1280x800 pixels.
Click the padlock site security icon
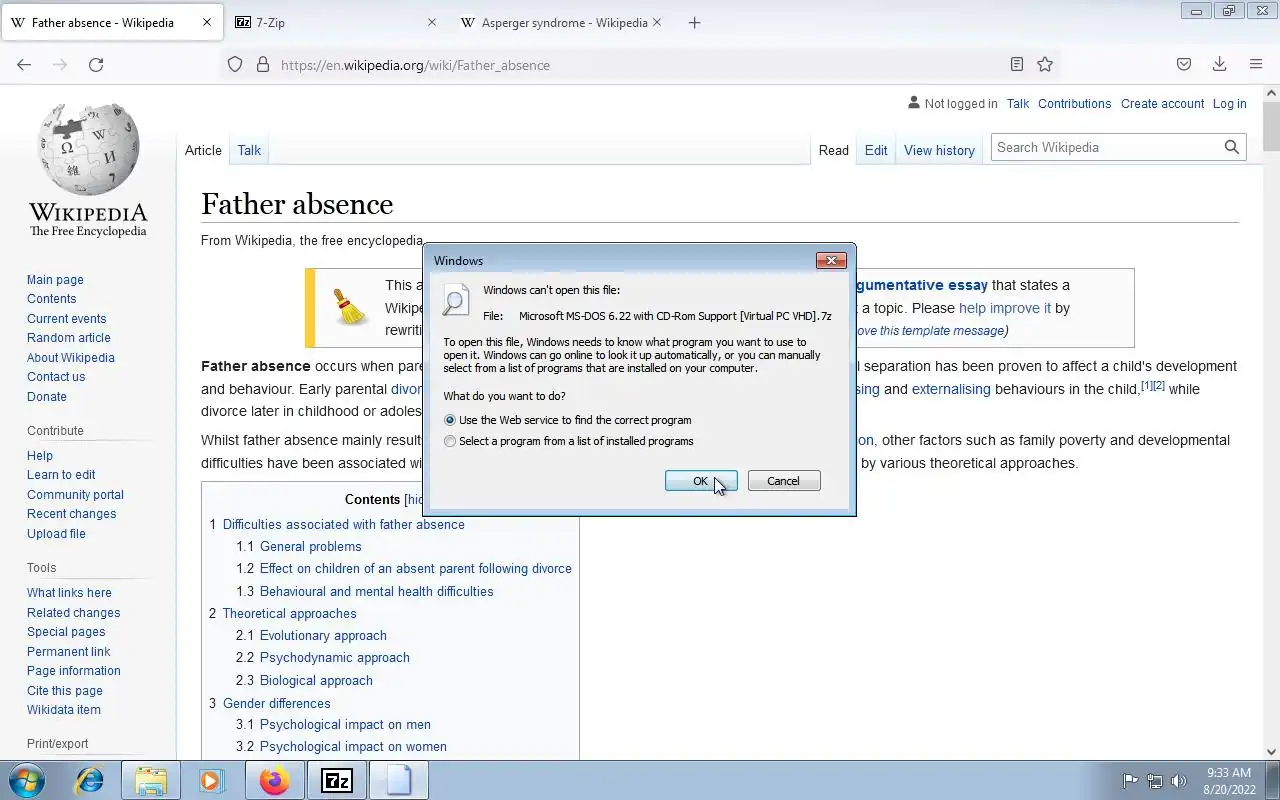pyautogui.click(x=263, y=65)
